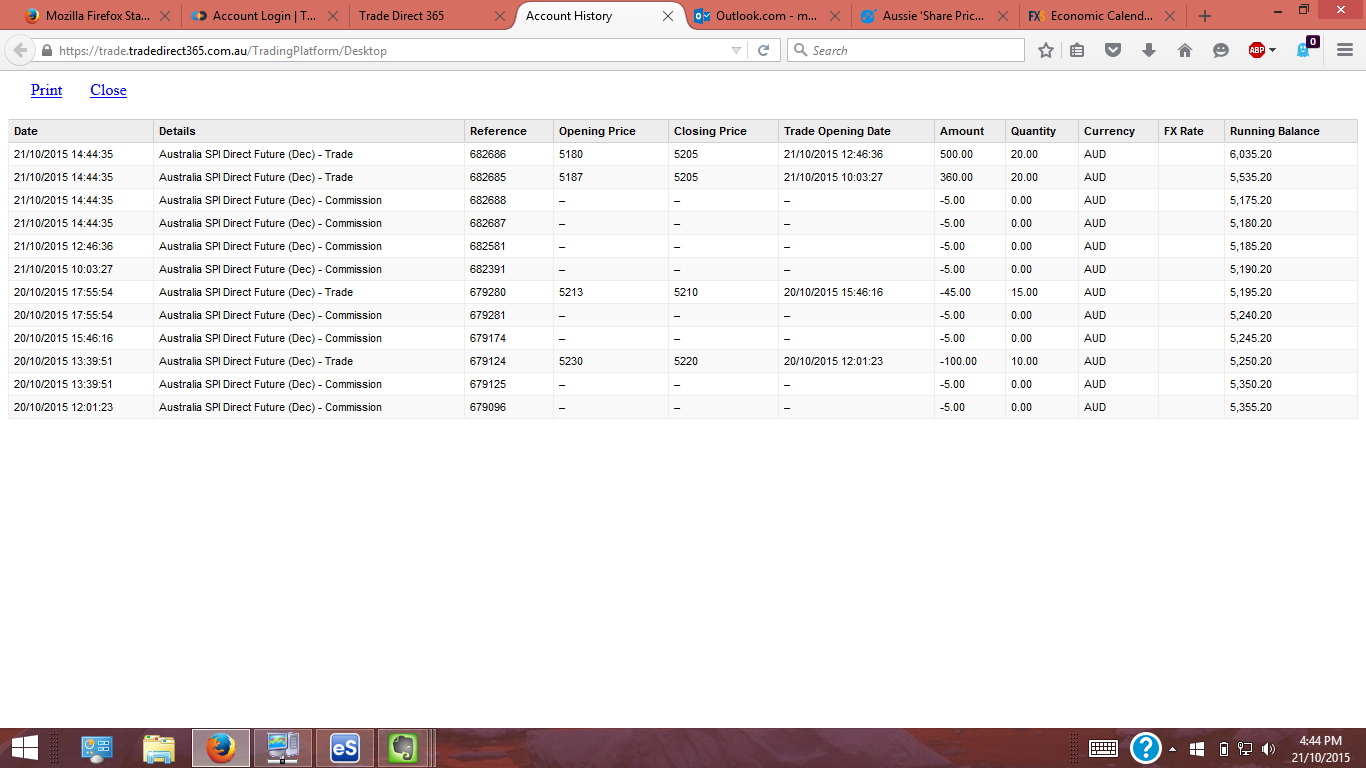Select reference number 679280
The height and width of the screenshot is (768, 1366).
pyautogui.click(x=488, y=293)
